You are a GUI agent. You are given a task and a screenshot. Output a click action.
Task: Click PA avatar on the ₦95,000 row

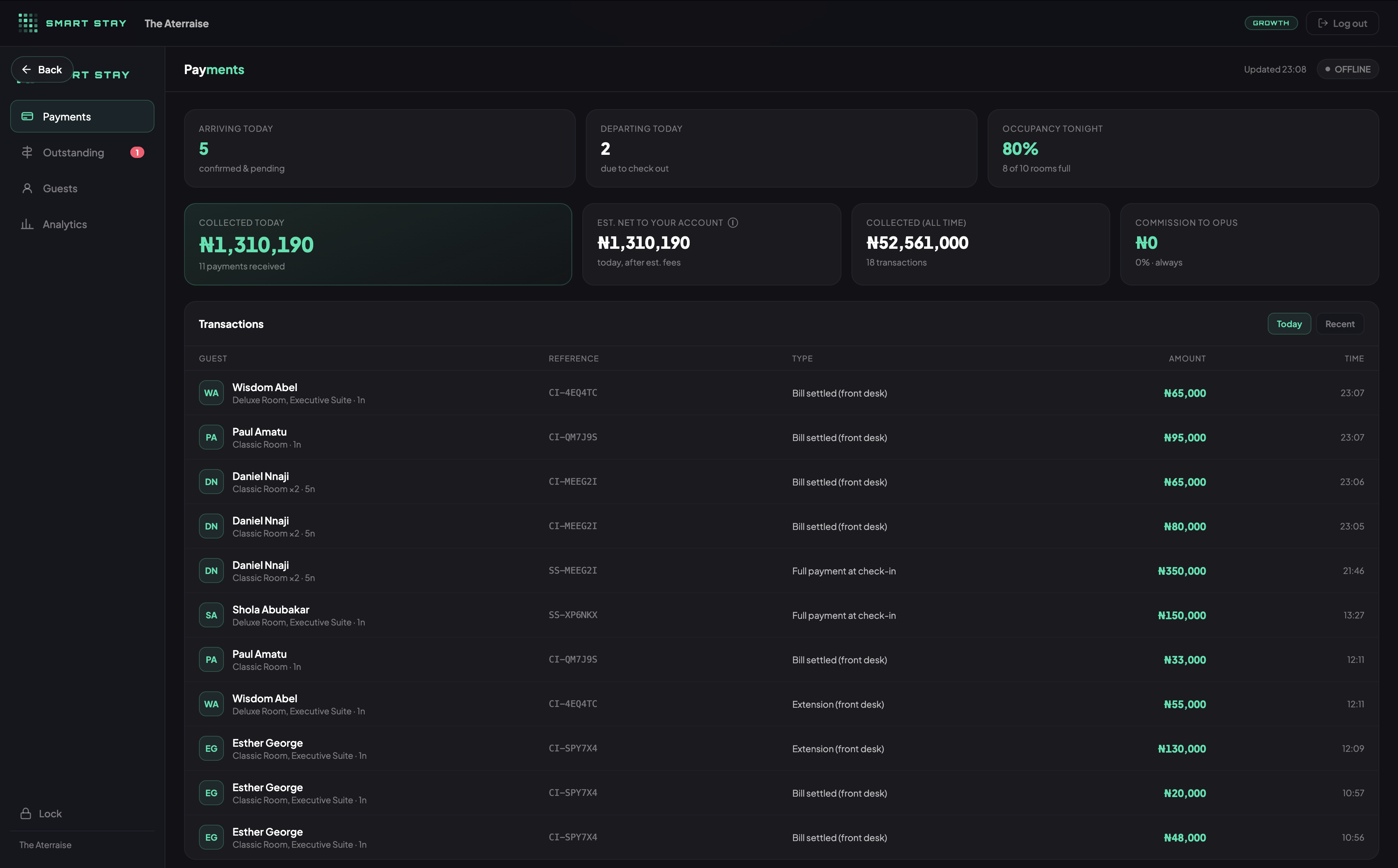tap(211, 438)
